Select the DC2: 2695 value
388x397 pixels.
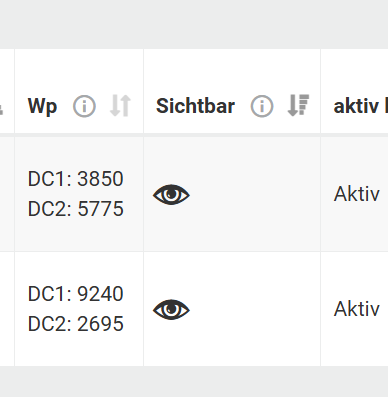pos(76,324)
